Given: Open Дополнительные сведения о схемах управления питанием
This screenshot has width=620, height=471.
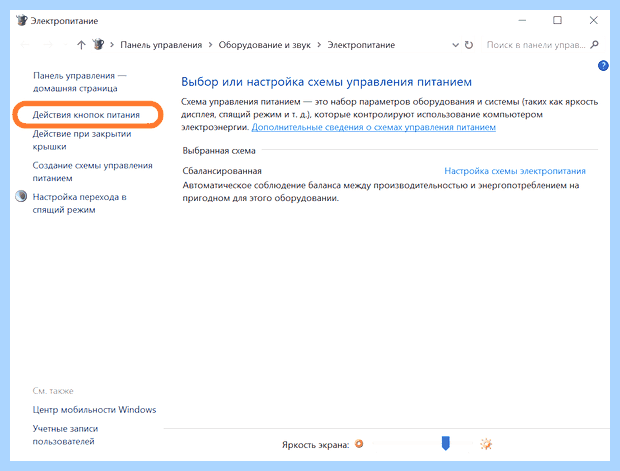Looking at the screenshot, I should pyautogui.click(x=374, y=127).
